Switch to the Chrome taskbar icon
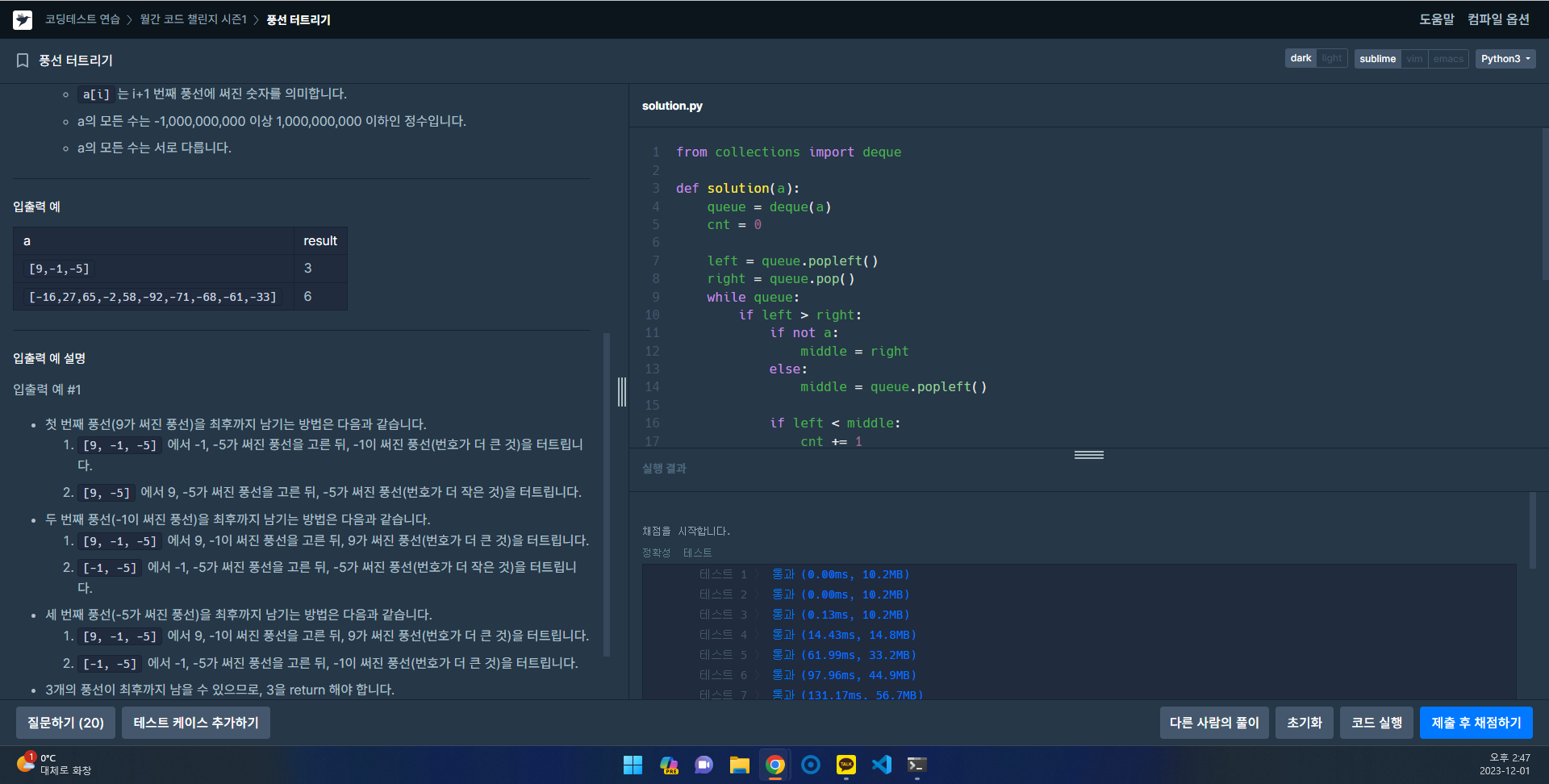This screenshot has width=1549, height=784. 775,765
